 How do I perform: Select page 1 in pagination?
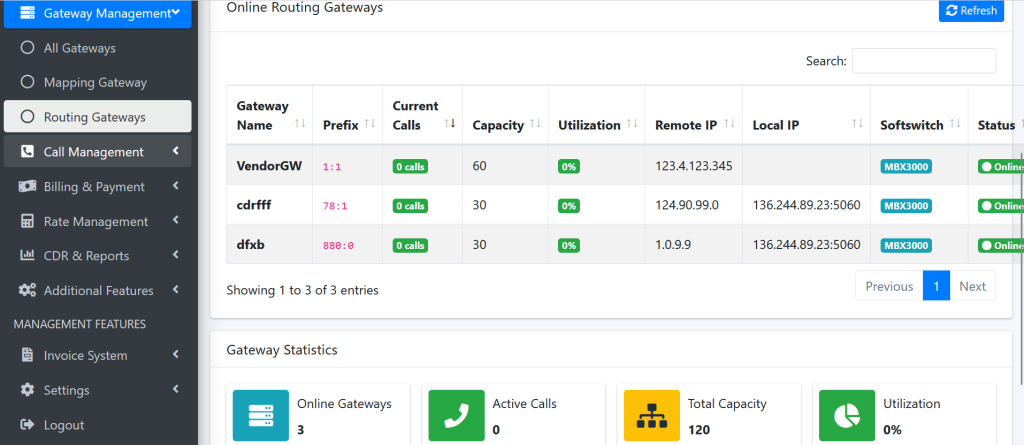pyautogui.click(x=936, y=286)
